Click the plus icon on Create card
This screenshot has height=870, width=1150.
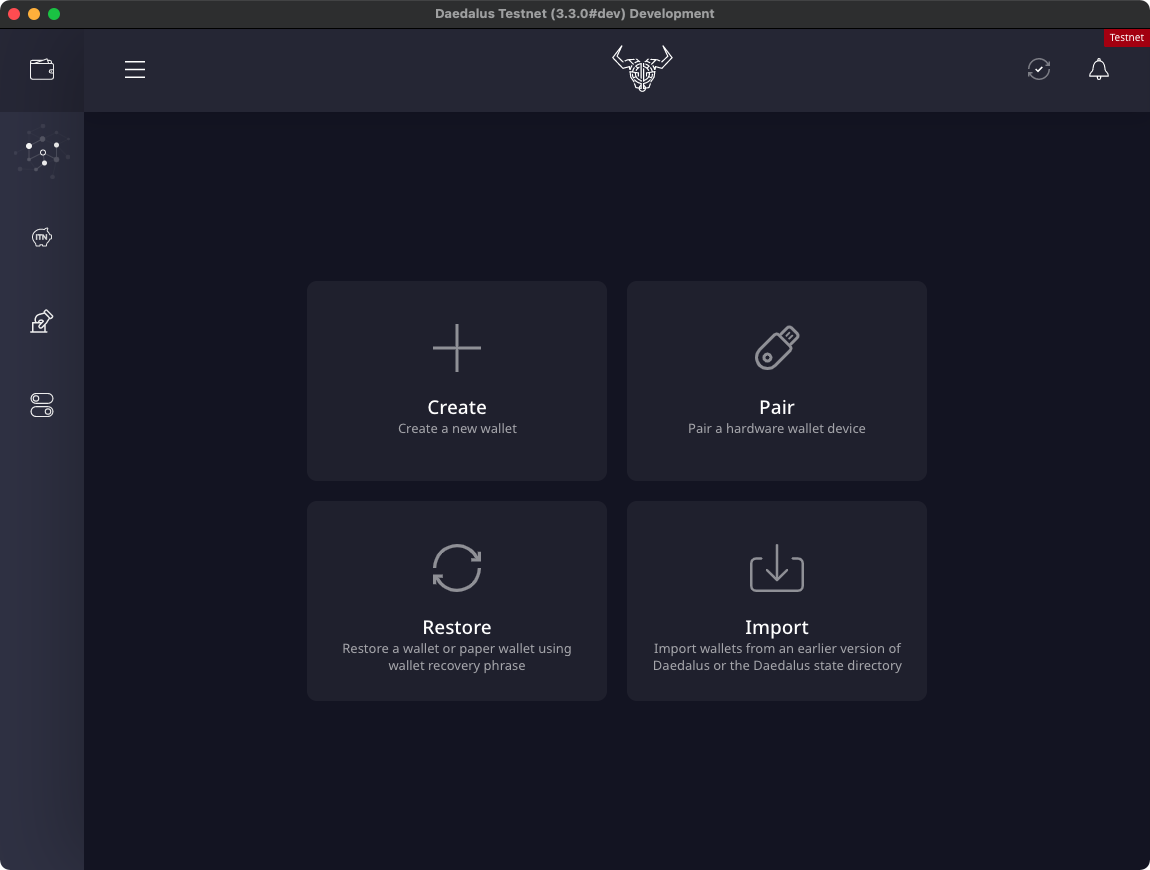point(457,348)
